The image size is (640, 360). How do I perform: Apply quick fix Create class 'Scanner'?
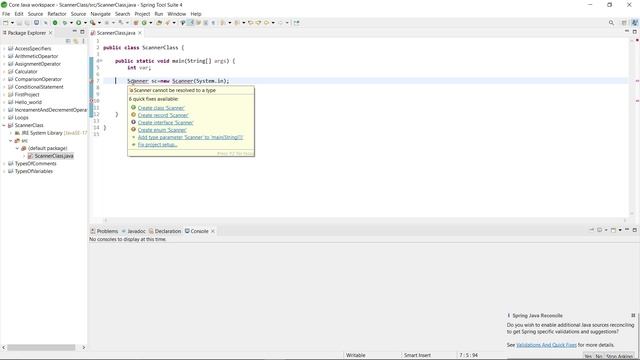(161, 108)
